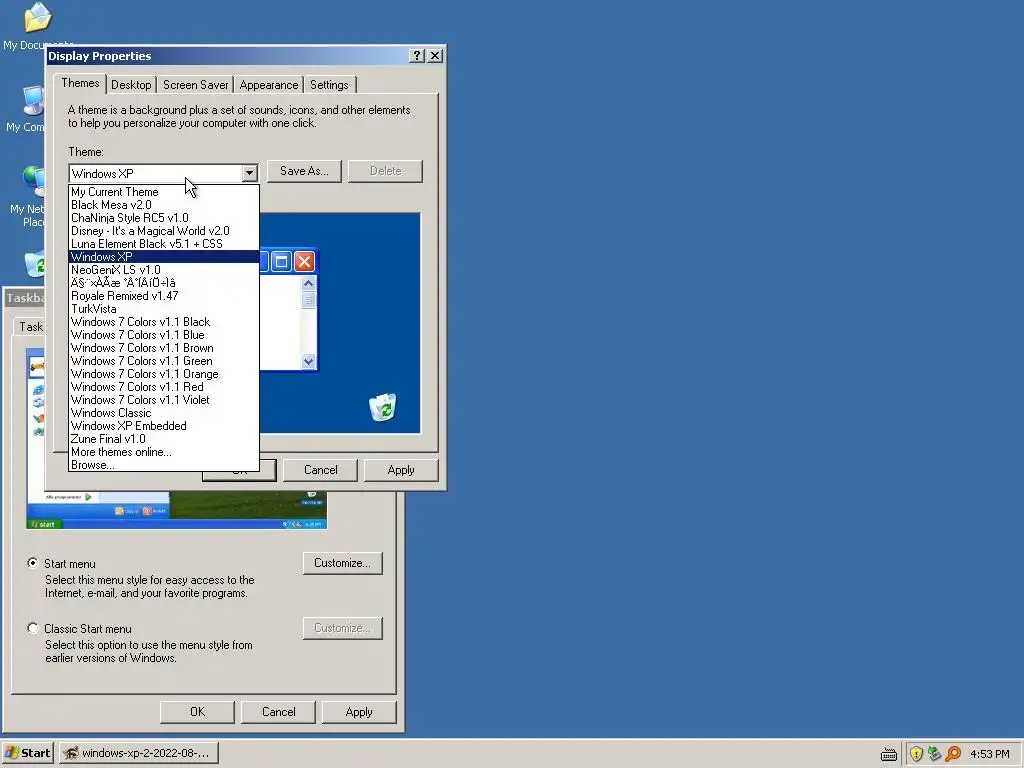Collapse the Theme dropdown using its arrow
This screenshot has height=768, width=1024.
[249, 173]
